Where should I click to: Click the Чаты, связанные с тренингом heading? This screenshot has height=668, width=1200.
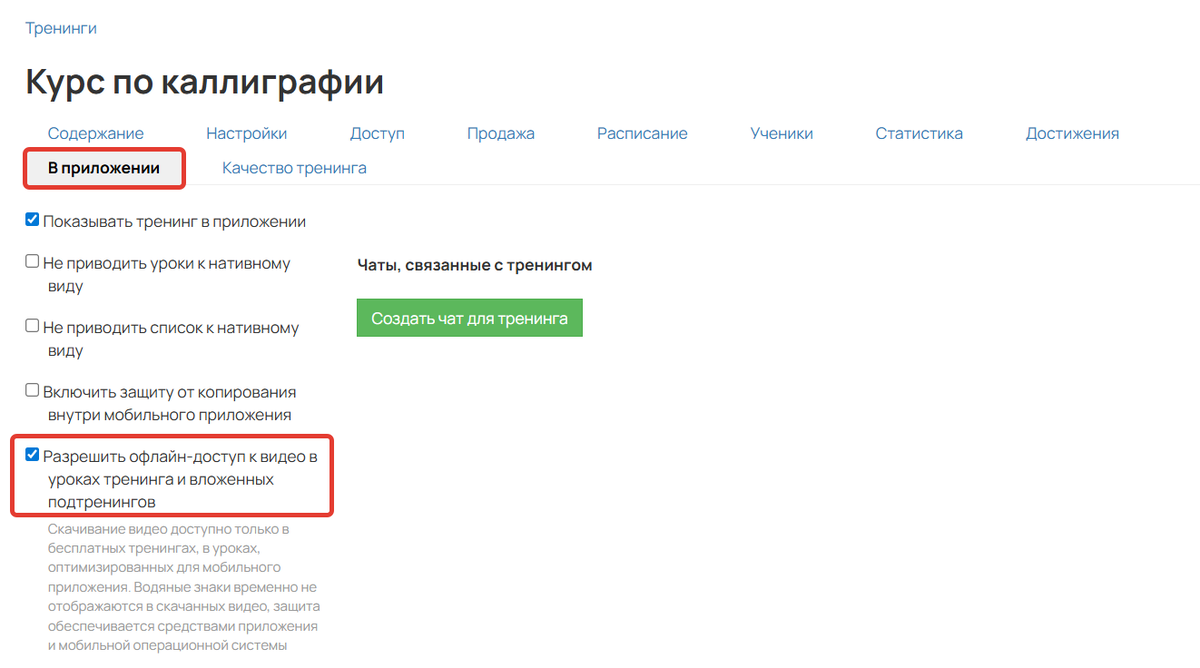click(x=475, y=265)
